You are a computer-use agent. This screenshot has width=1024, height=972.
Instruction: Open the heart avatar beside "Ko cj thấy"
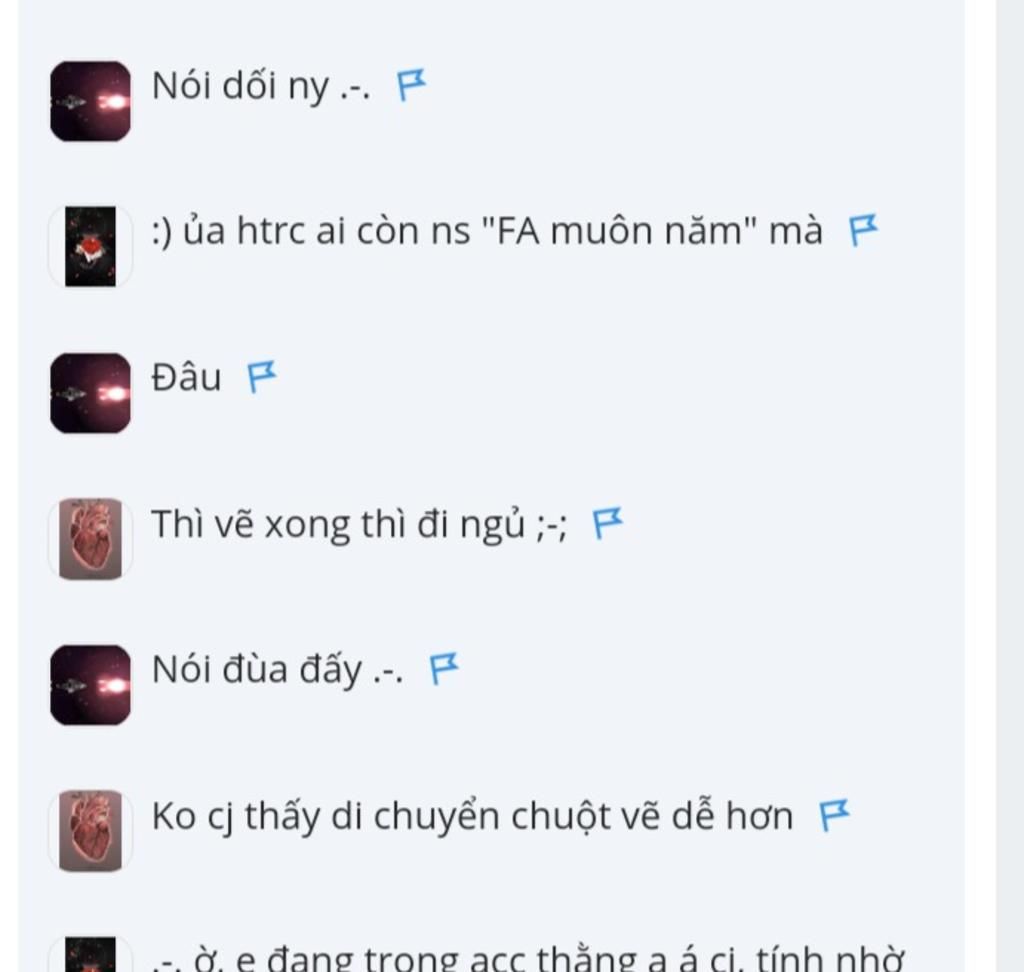tap(90, 831)
